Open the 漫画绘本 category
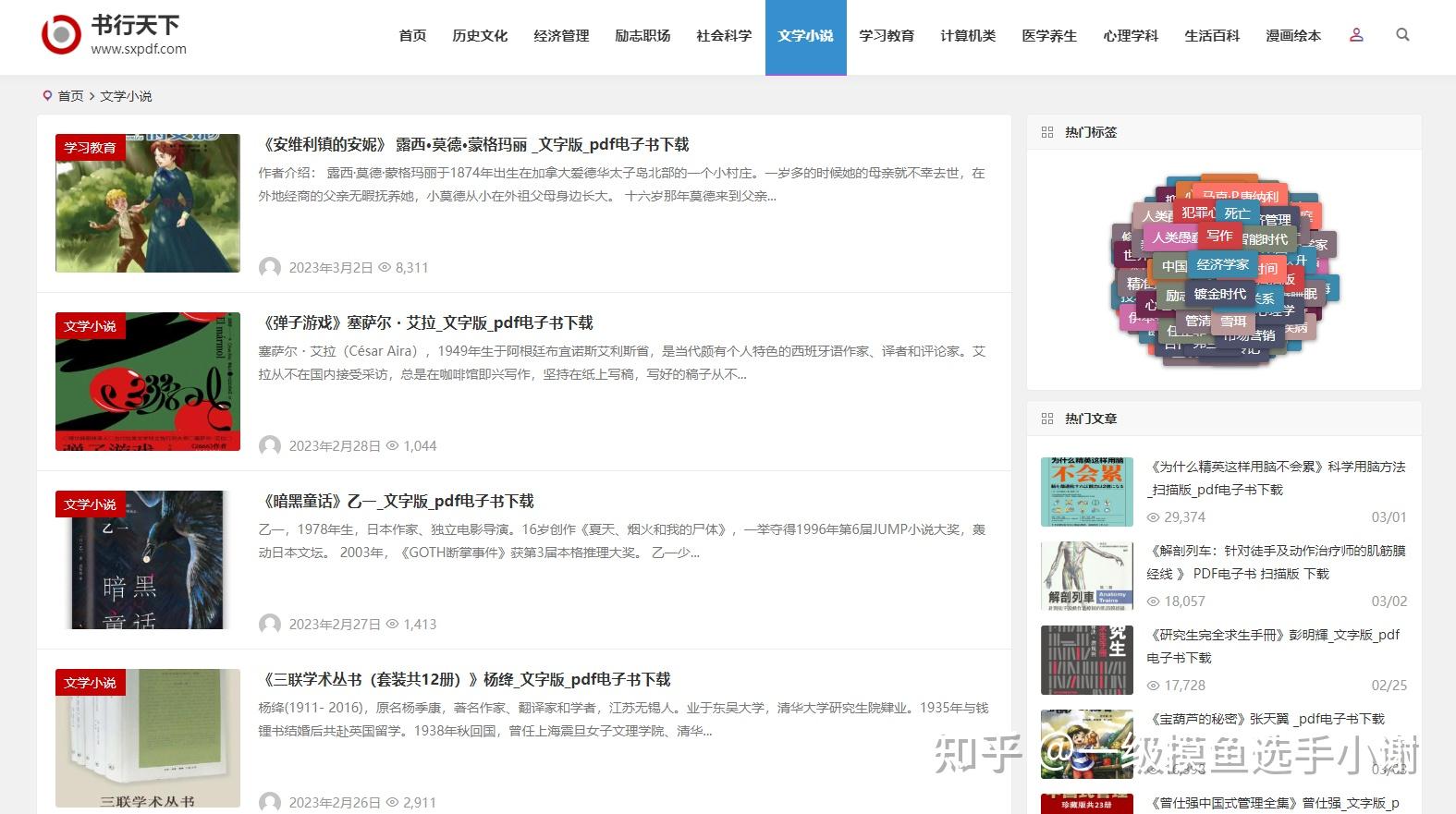 tap(1293, 36)
